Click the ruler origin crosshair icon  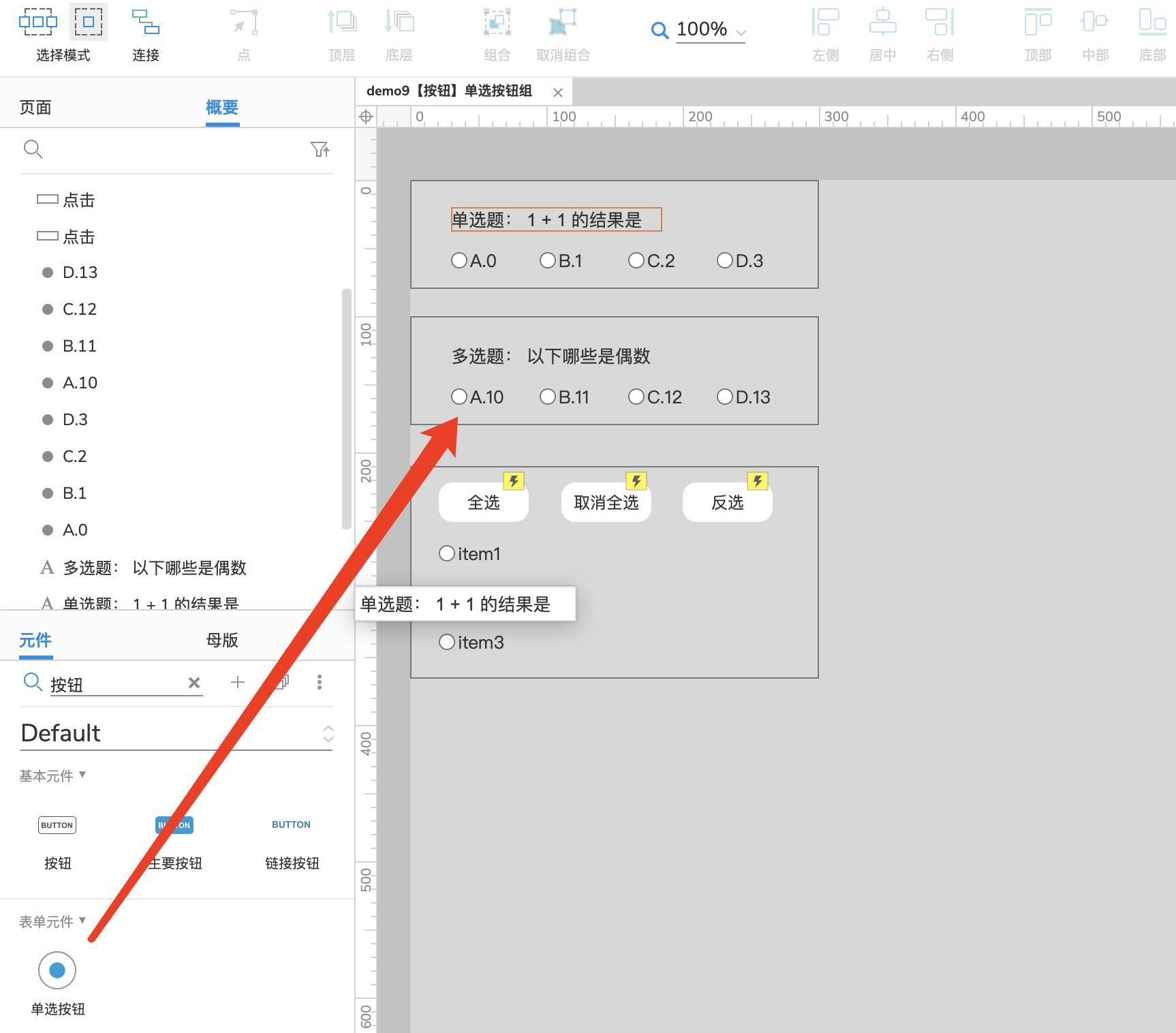click(x=366, y=117)
